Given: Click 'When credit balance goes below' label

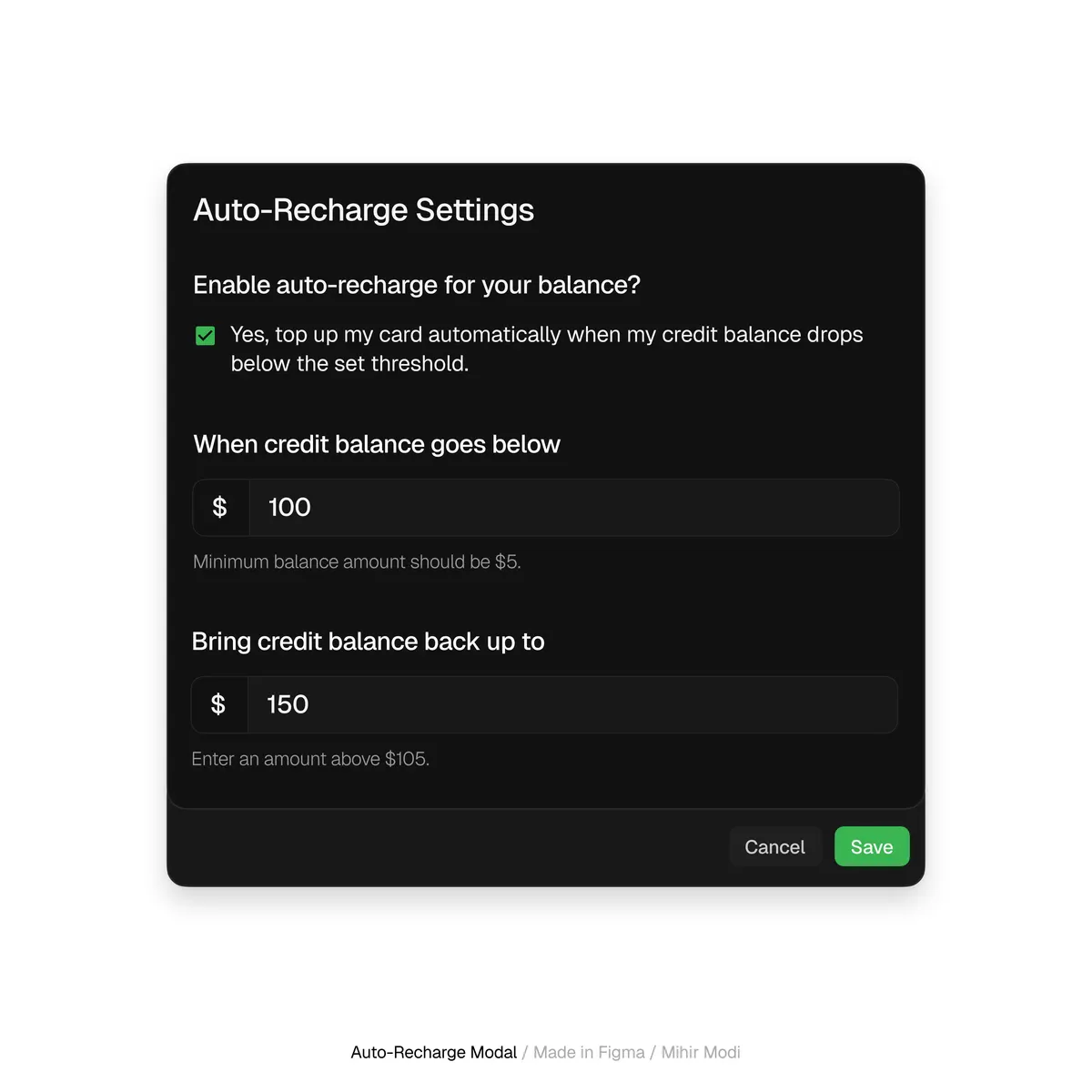Looking at the screenshot, I should click(x=377, y=444).
